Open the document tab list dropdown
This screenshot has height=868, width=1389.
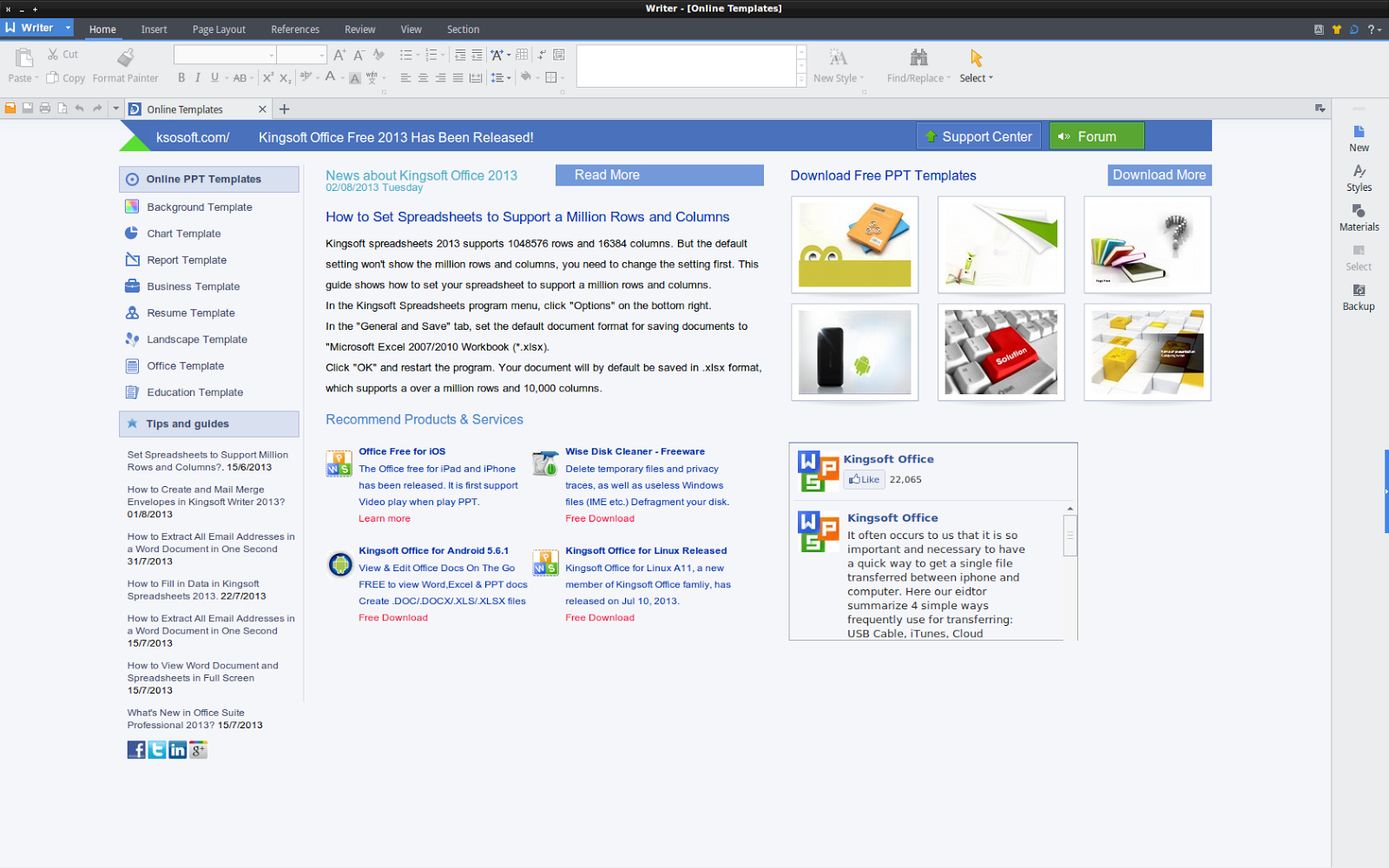1320,108
